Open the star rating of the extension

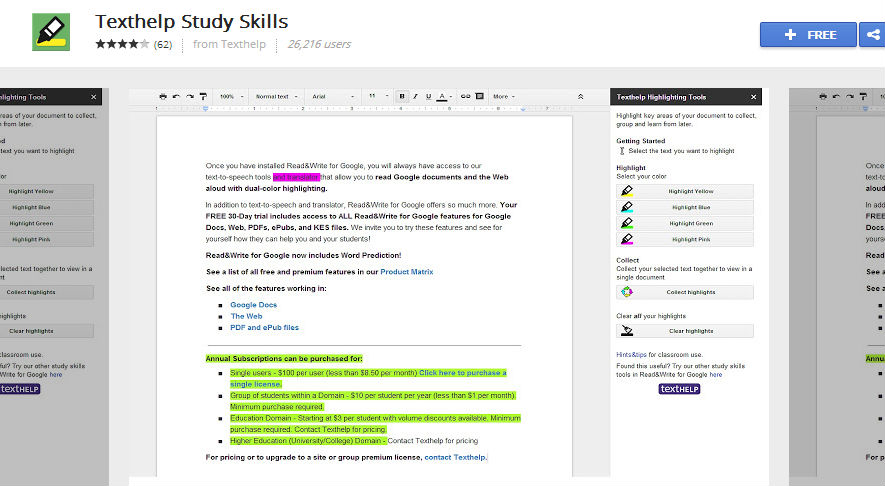[122, 44]
